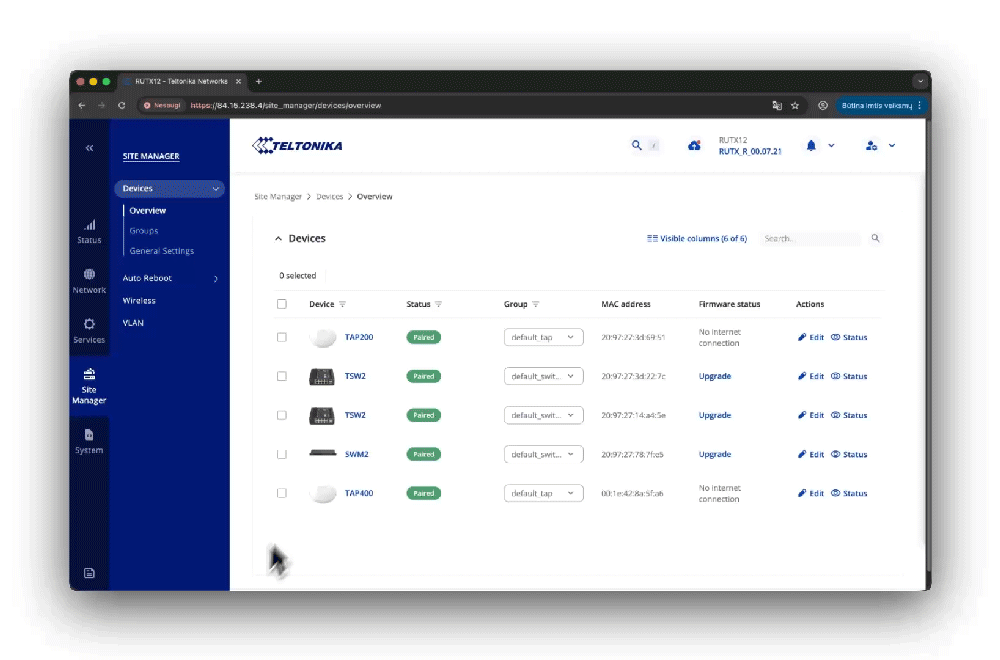1000x660 pixels.
Task: Click the devices Search input field
Action: [x=810, y=239]
